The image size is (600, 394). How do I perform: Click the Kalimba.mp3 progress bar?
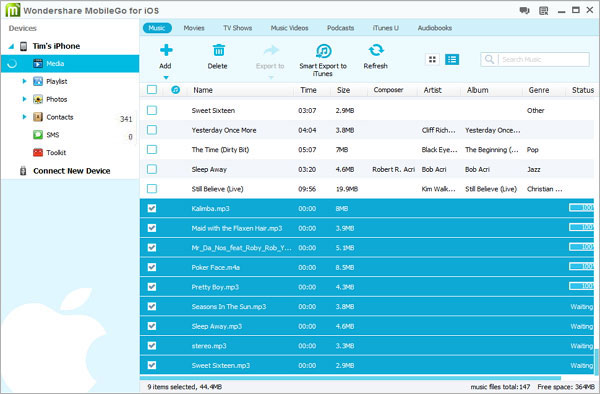(x=581, y=208)
